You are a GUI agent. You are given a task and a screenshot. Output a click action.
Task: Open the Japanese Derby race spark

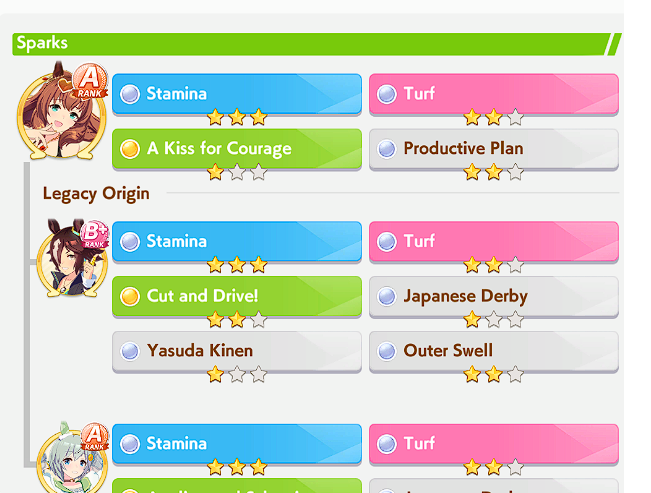(494, 297)
